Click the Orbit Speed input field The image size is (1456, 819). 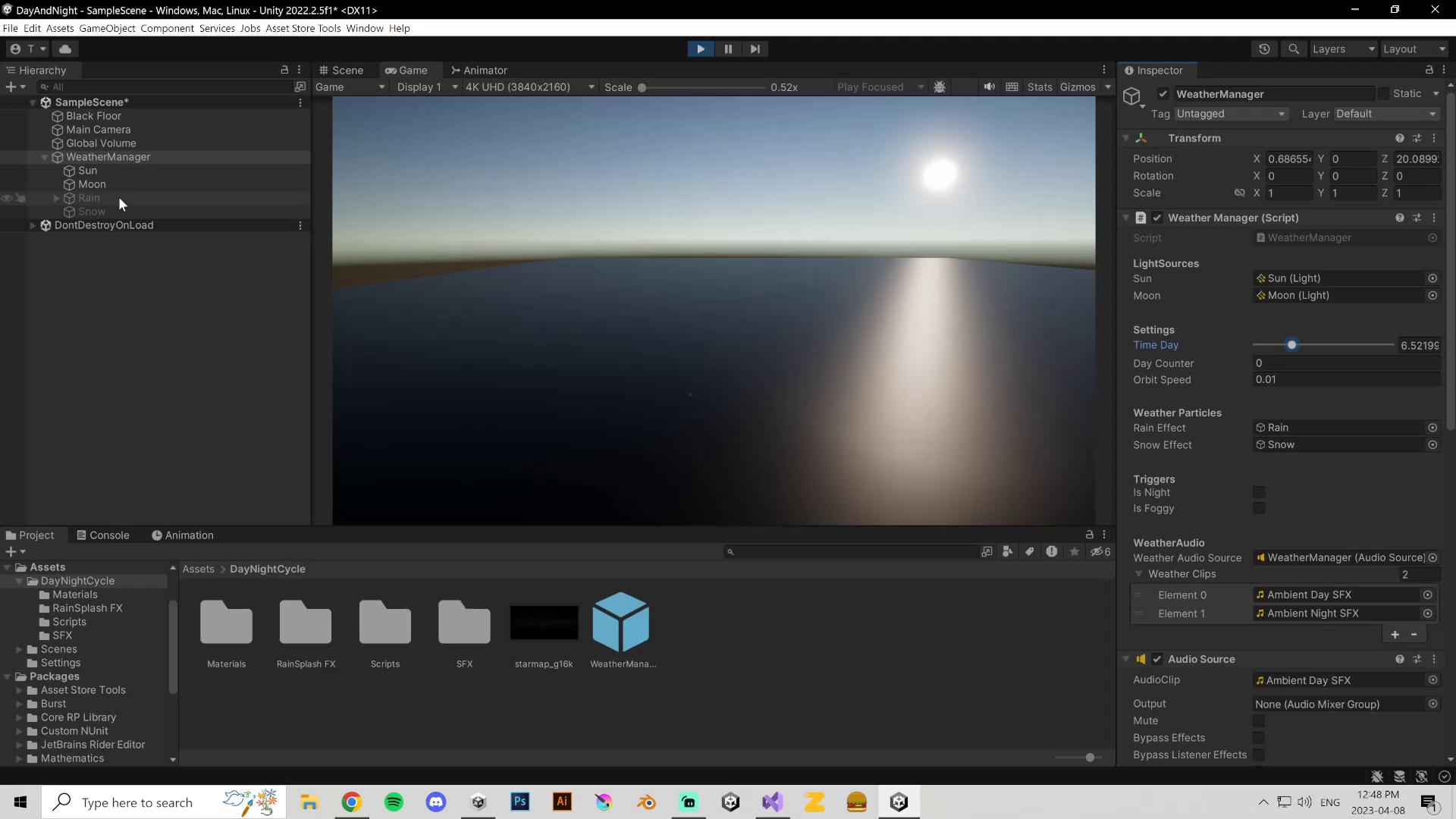[1346, 380]
